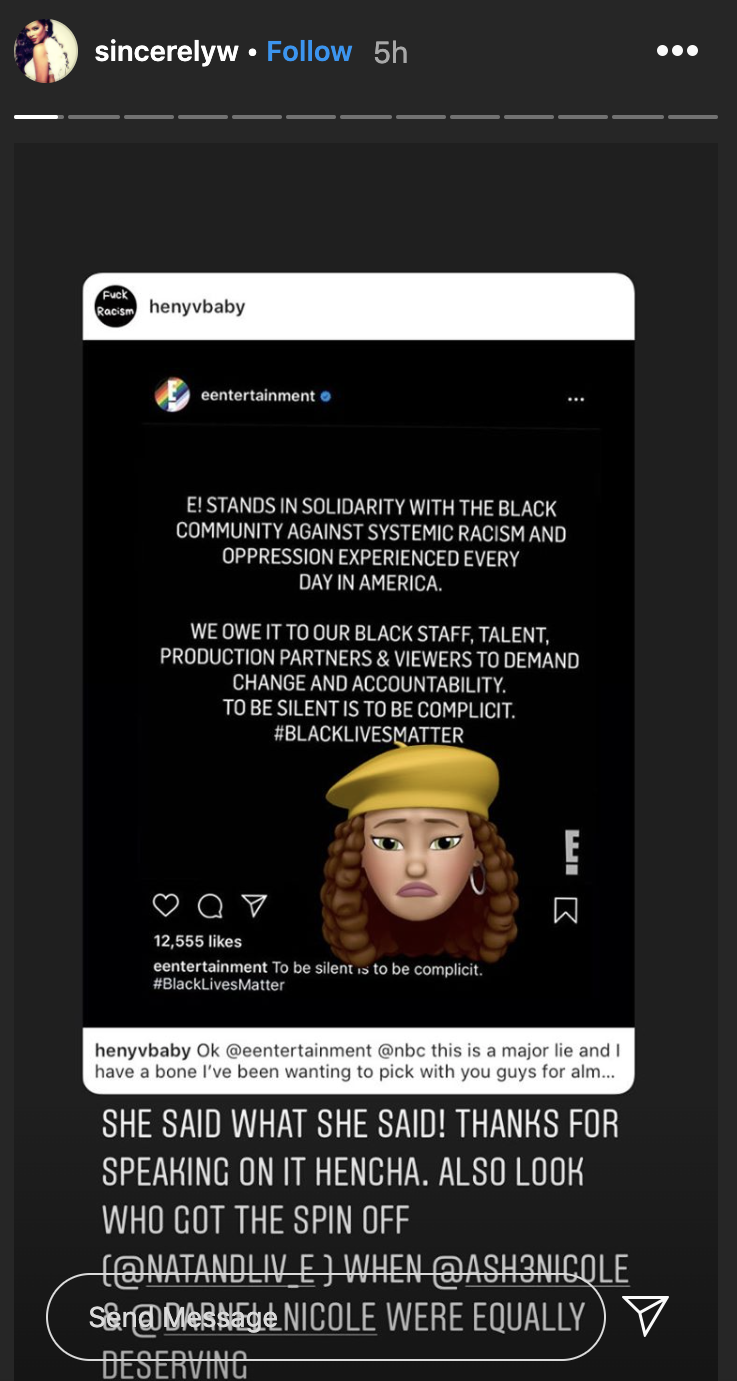Expand the truncated henyvbaby caption text
Viewport: 737px width, 1381px height.
tap(358, 1060)
